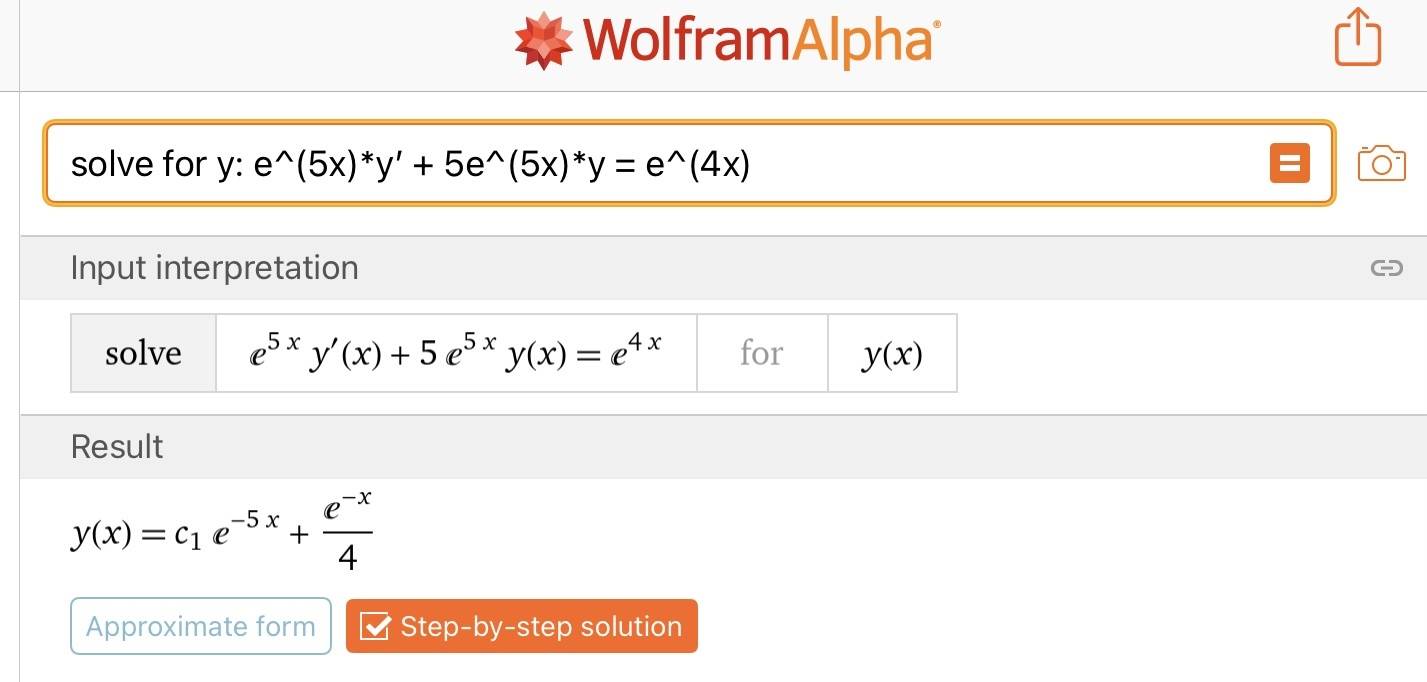Copy link via the chain icon

(x=1386, y=268)
